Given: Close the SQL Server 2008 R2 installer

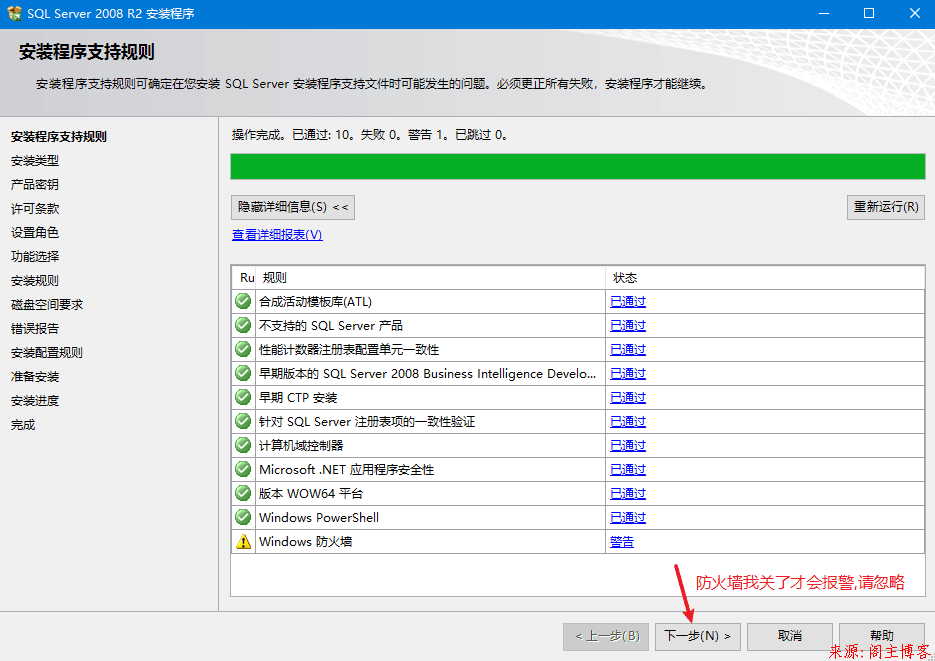Looking at the screenshot, I should tap(914, 13).
